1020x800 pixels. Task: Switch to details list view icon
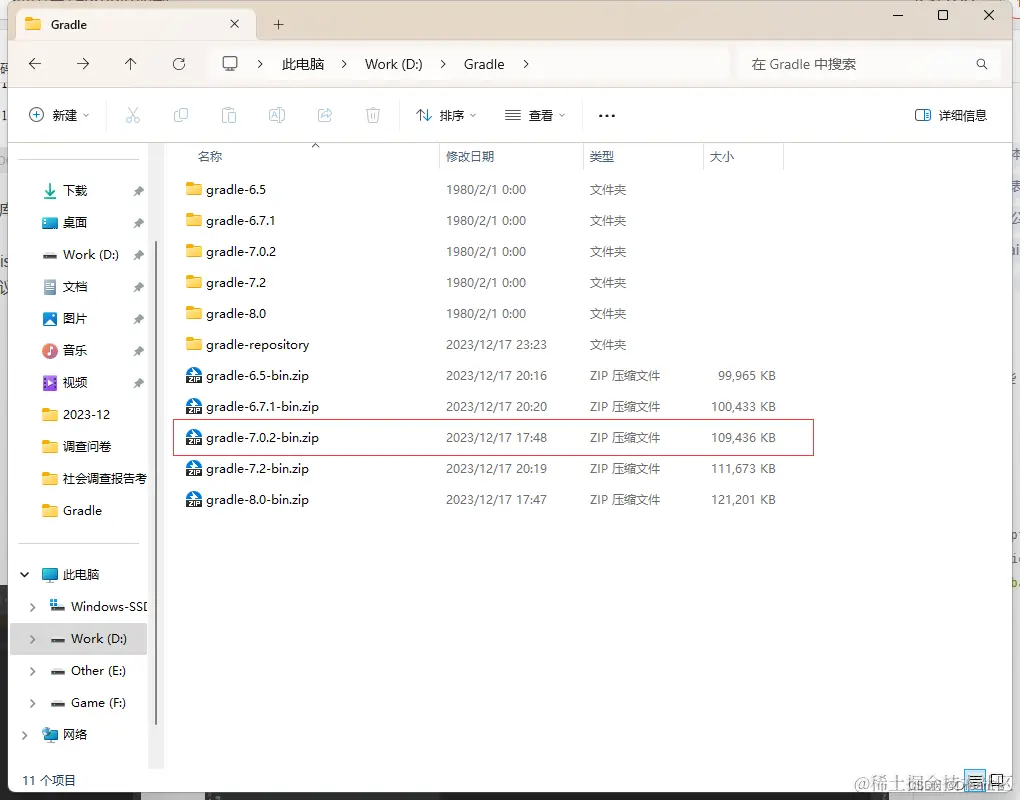tap(974, 779)
